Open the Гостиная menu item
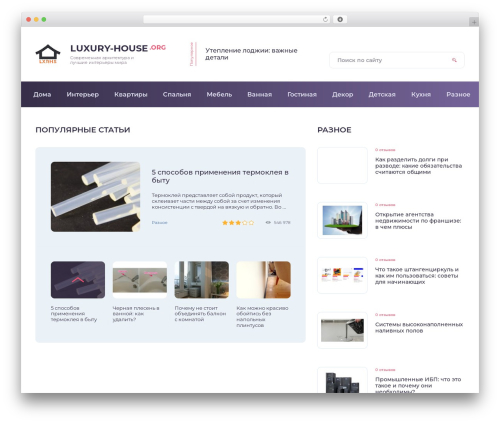Image resolution: width=500 pixels, height=423 pixels. click(x=302, y=94)
